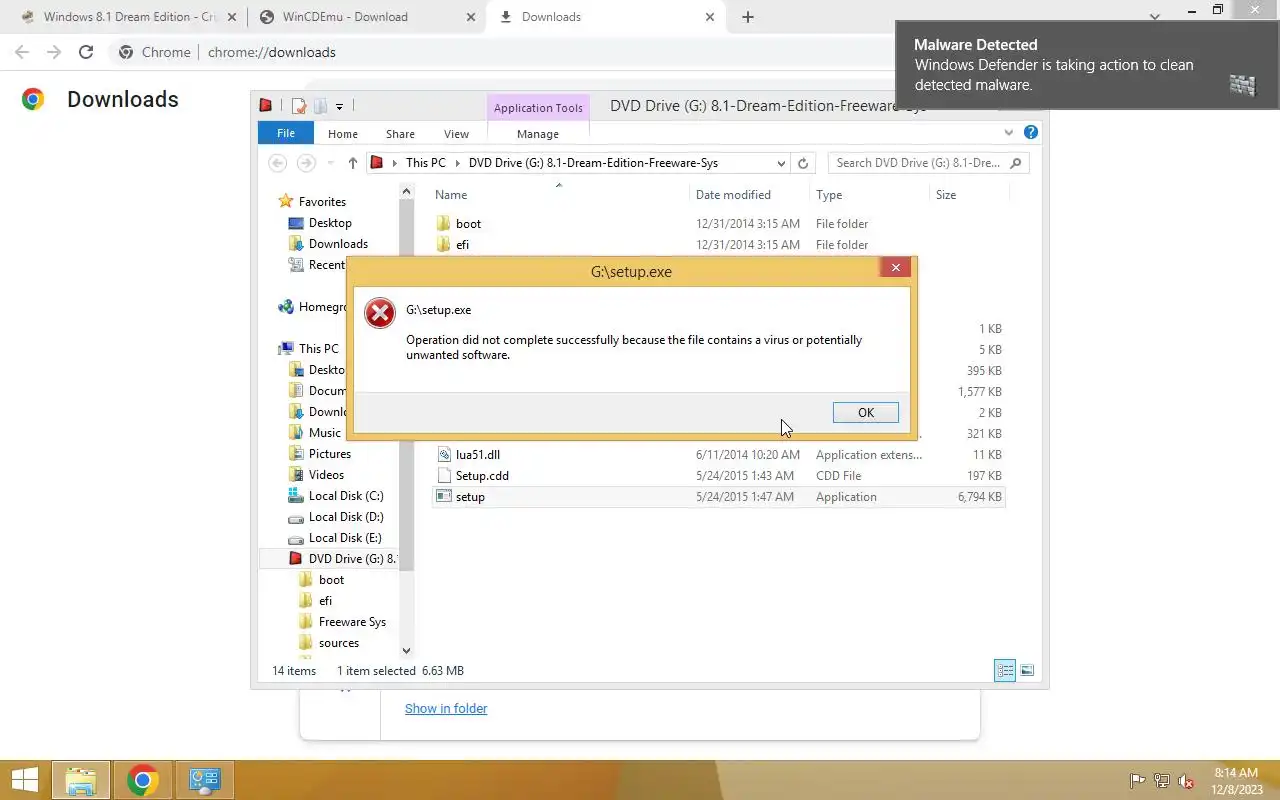The width and height of the screenshot is (1280, 800).
Task: Reload the Chrome page
Action: tap(86, 52)
